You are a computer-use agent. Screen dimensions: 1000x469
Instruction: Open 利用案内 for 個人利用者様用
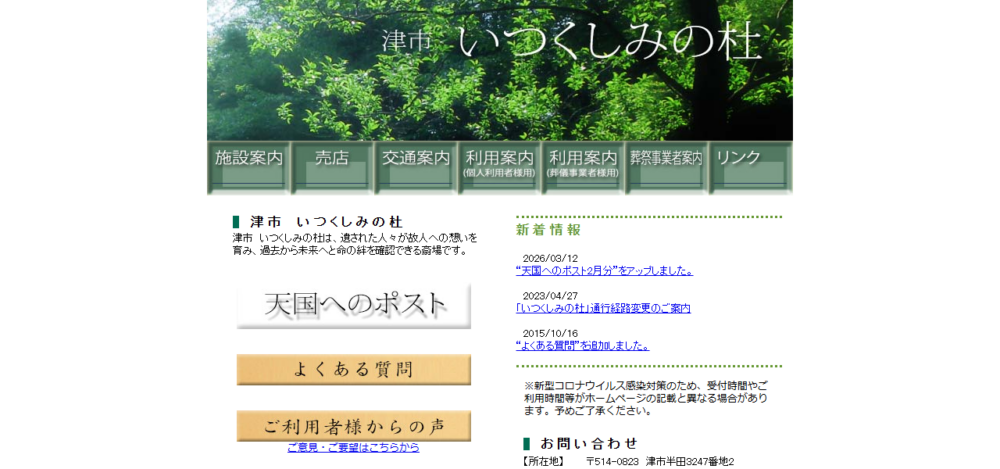tap(499, 167)
